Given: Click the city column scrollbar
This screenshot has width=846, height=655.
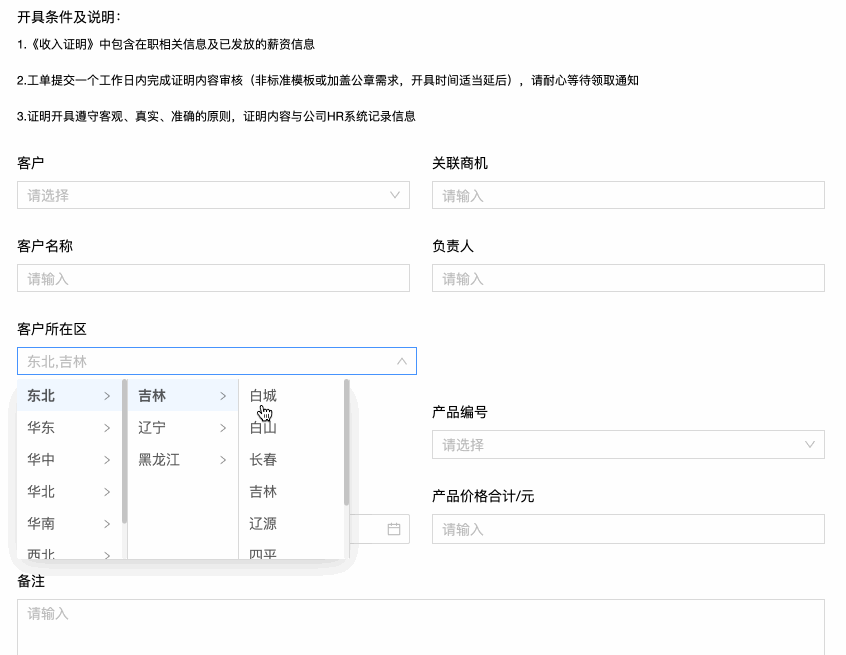Looking at the screenshot, I should [346, 442].
